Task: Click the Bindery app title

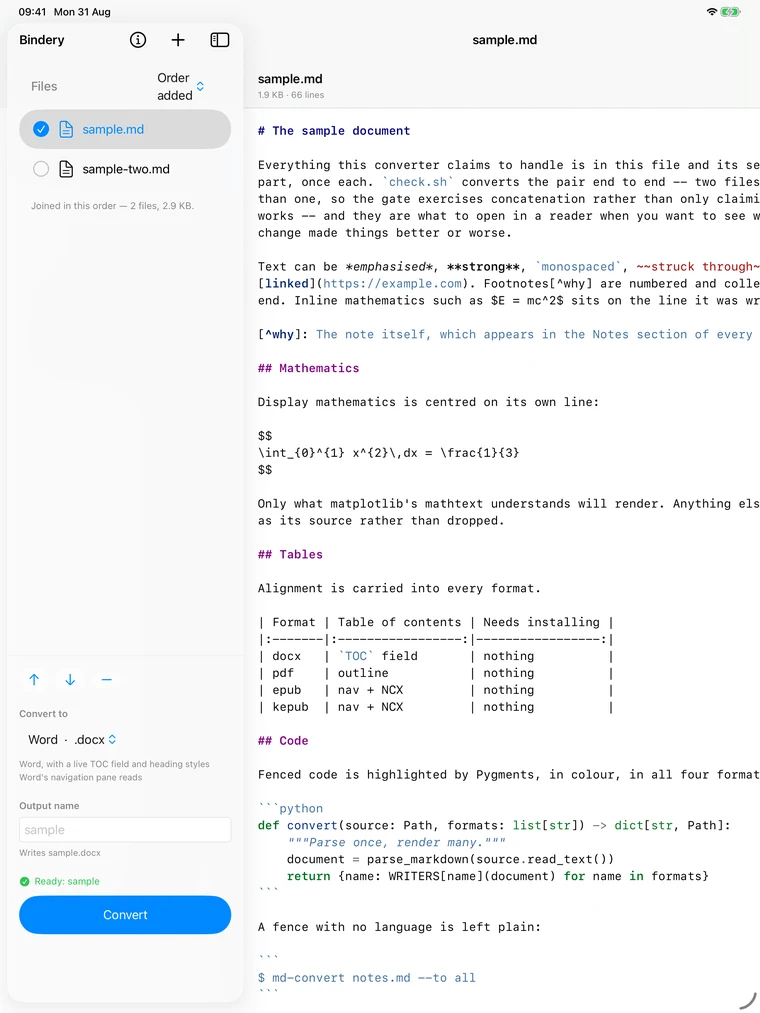Action: pyautogui.click(x=42, y=40)
